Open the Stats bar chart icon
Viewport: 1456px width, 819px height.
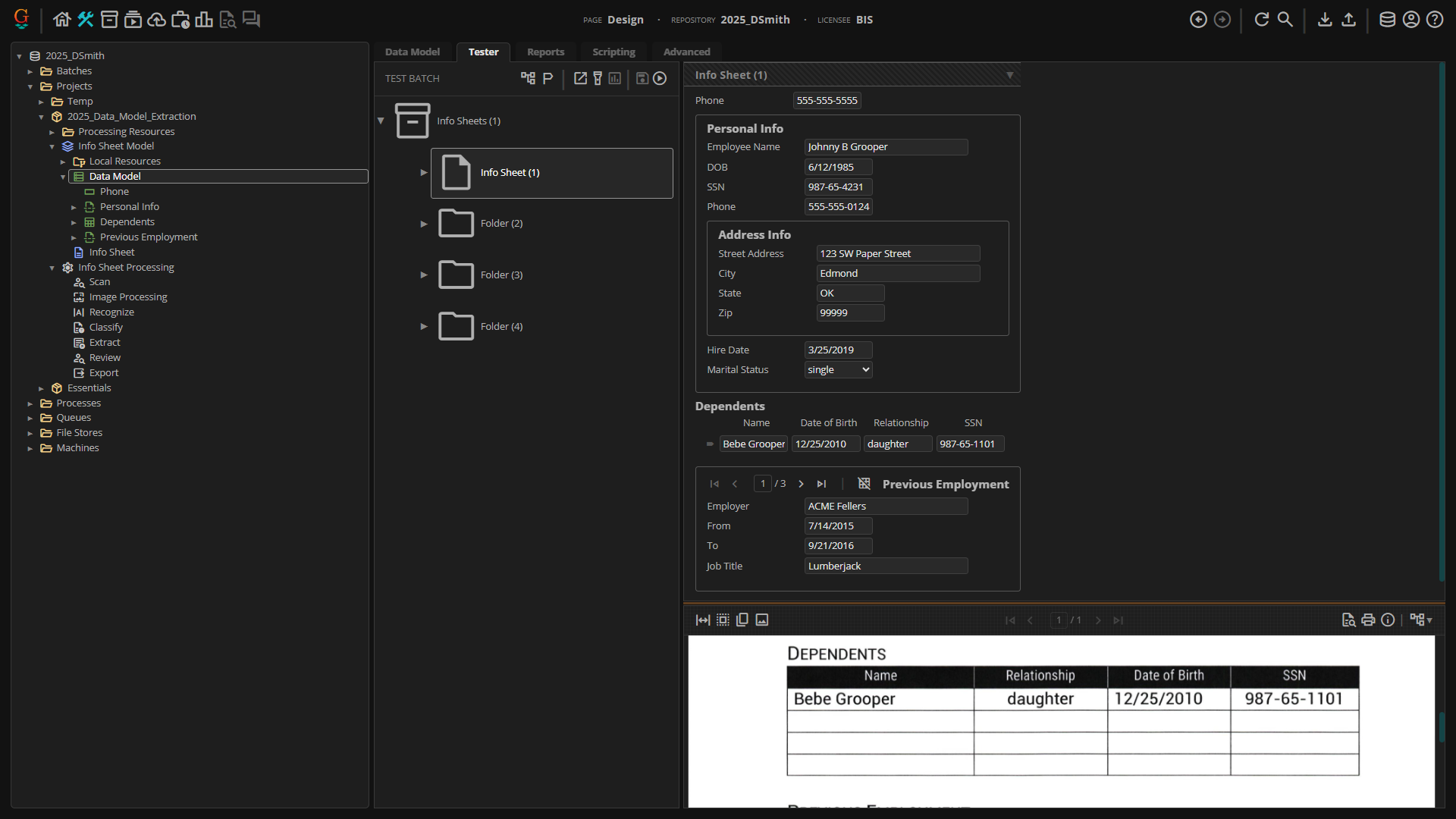203,20
